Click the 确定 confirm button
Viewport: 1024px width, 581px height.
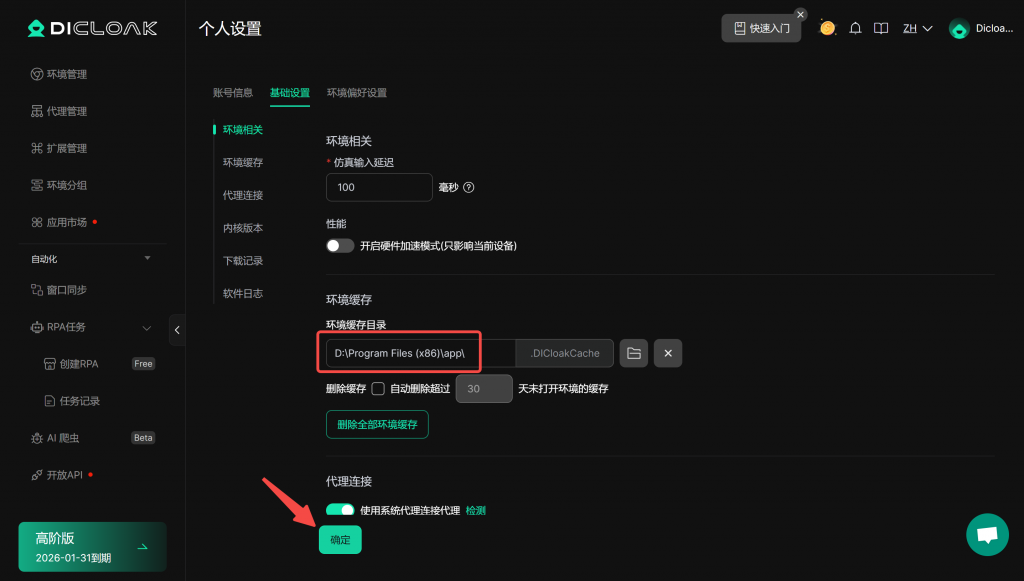click(340, 540)
